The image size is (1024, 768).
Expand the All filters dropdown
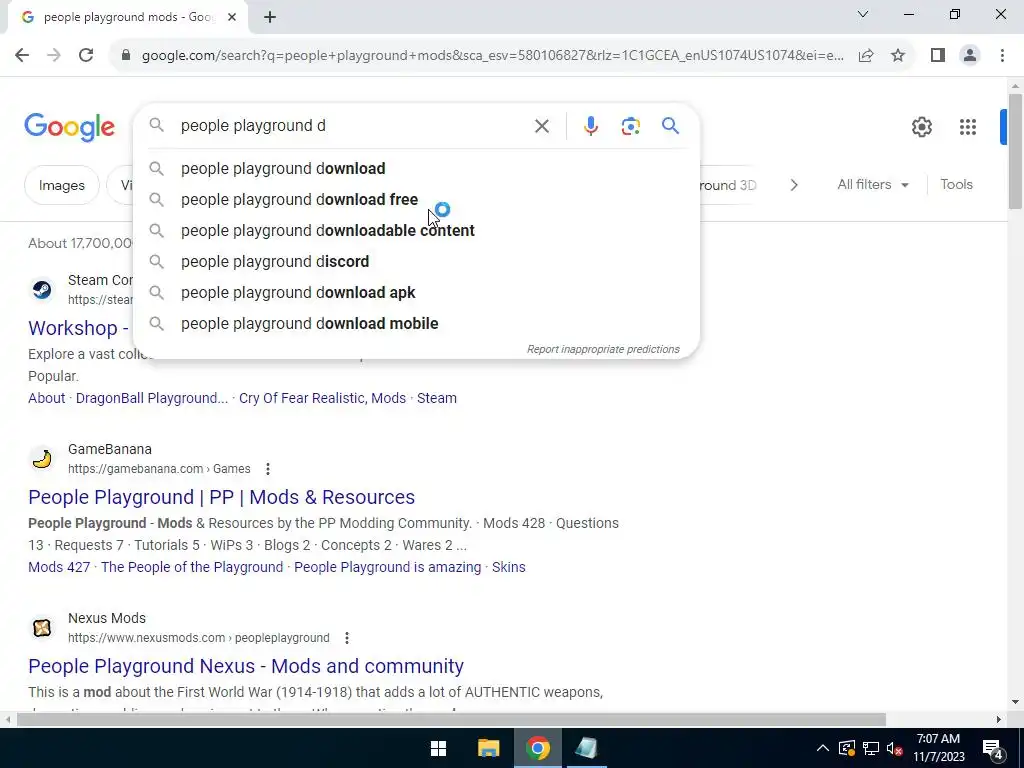click(873, 185)
